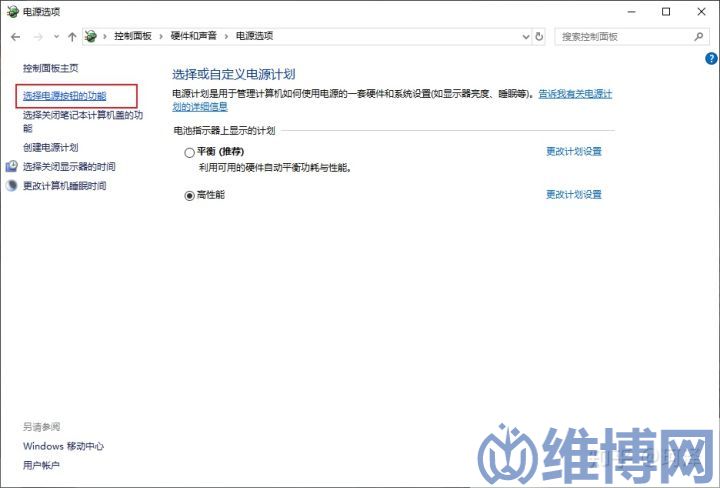
Task: Open 更改计算机睡眠时间 link
Action: tap(65, 185)
